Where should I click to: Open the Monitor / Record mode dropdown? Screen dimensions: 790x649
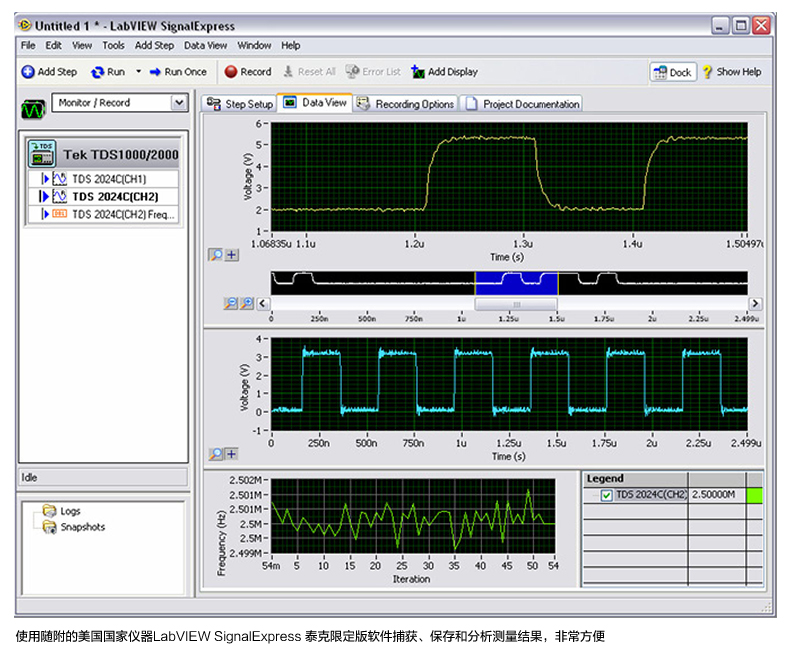(x=179, y=103)
